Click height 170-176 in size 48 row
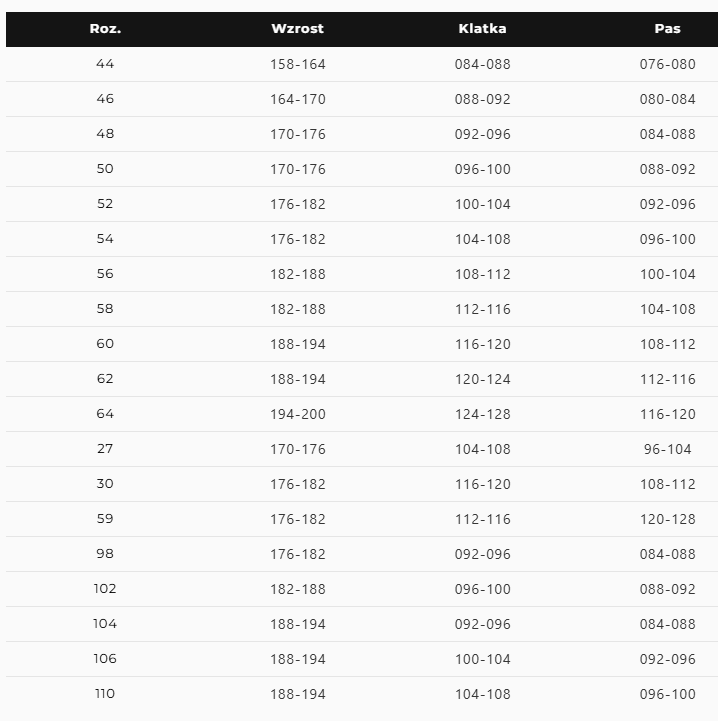This screenshot has height=721, width=718. 298,134
